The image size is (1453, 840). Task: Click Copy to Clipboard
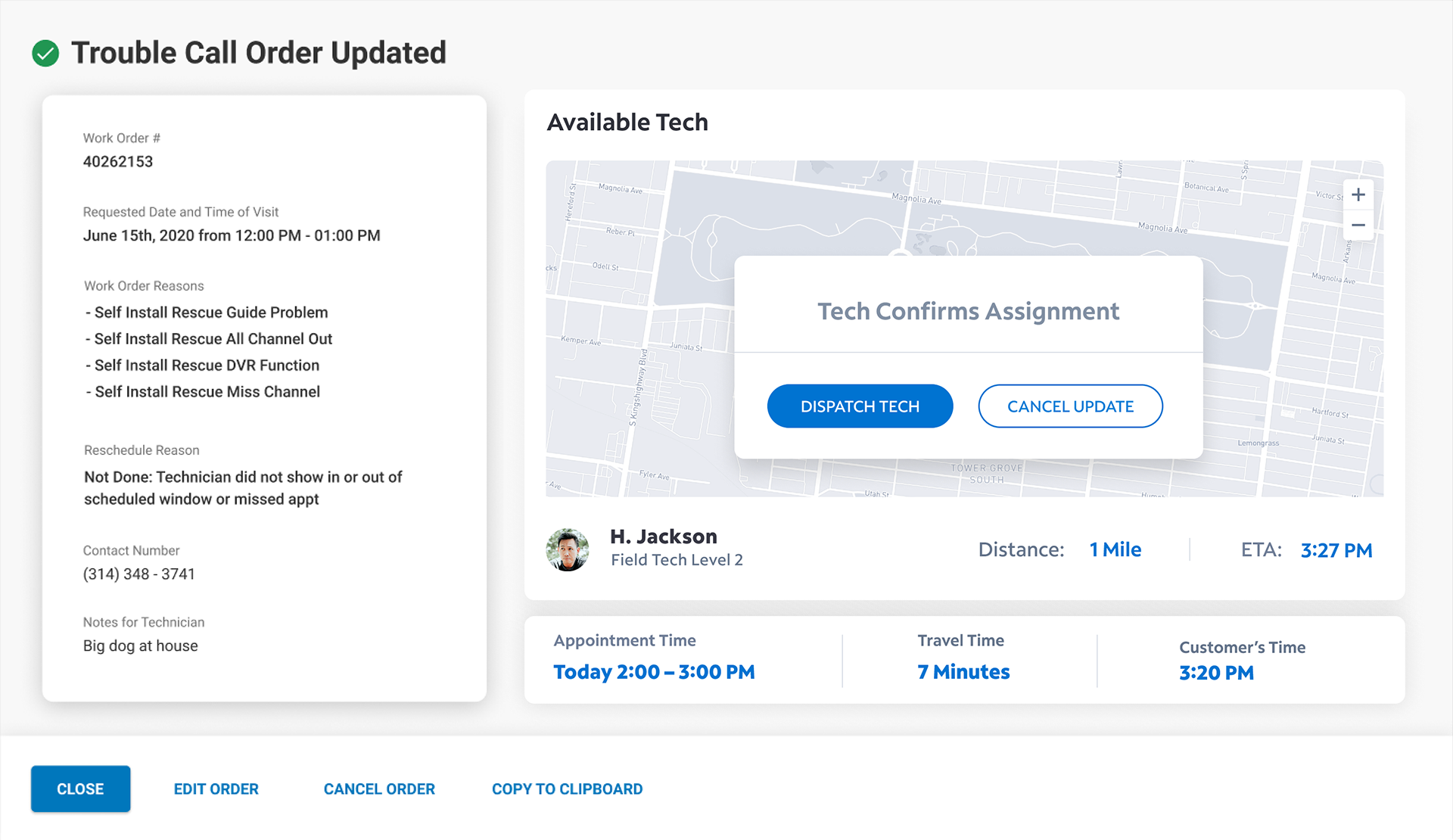click(x=567, y=789)
